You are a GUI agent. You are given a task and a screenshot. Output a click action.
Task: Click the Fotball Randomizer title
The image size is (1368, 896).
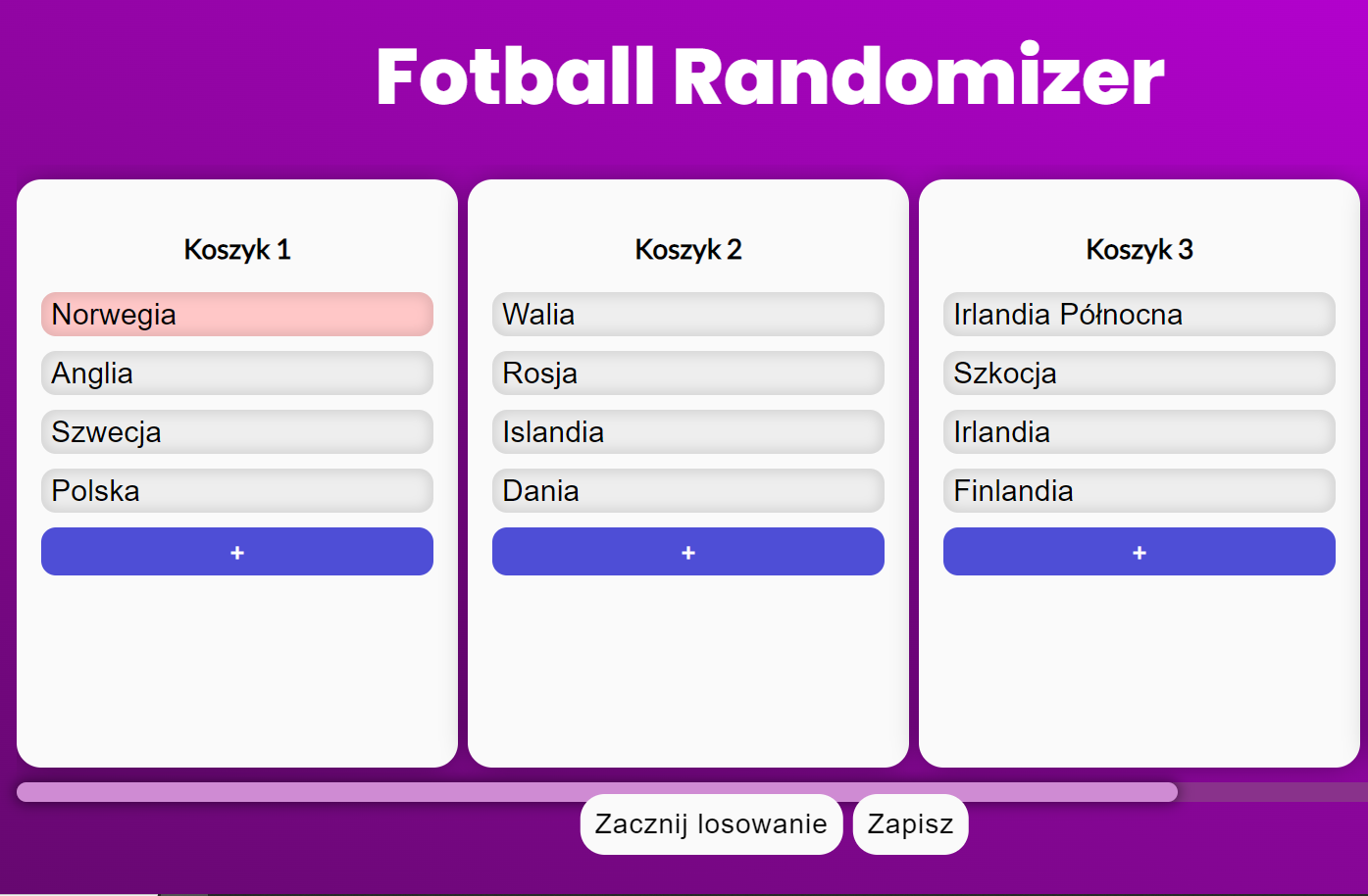tap(770, 76)
